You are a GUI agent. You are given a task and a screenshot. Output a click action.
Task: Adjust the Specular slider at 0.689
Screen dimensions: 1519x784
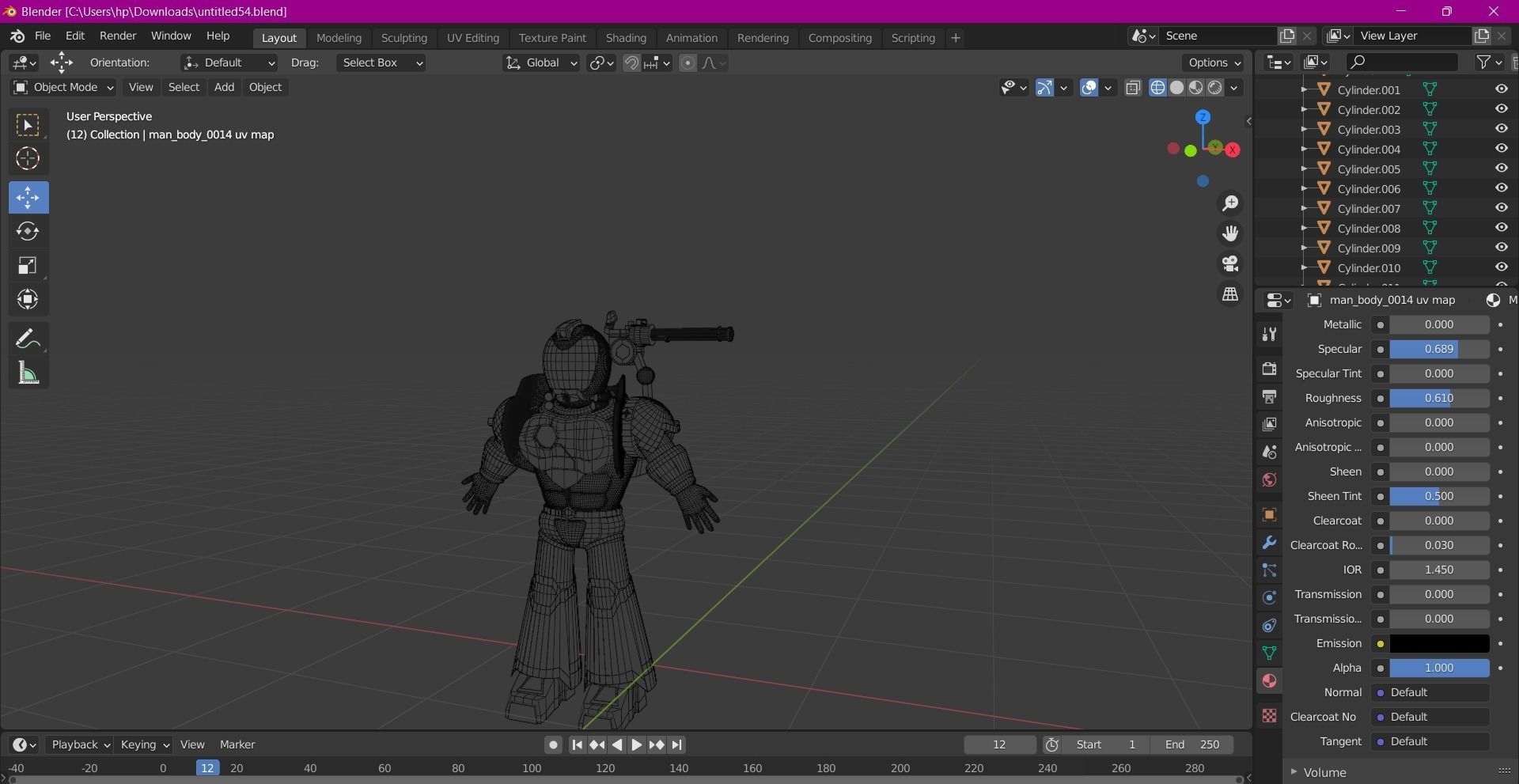pyautogui.click(x=1439, y=349)
